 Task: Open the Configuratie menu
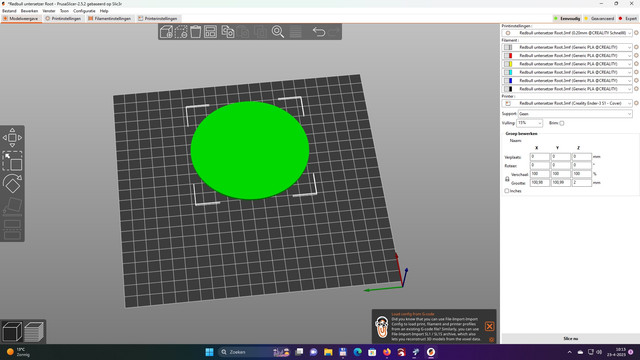pos(84,11)
